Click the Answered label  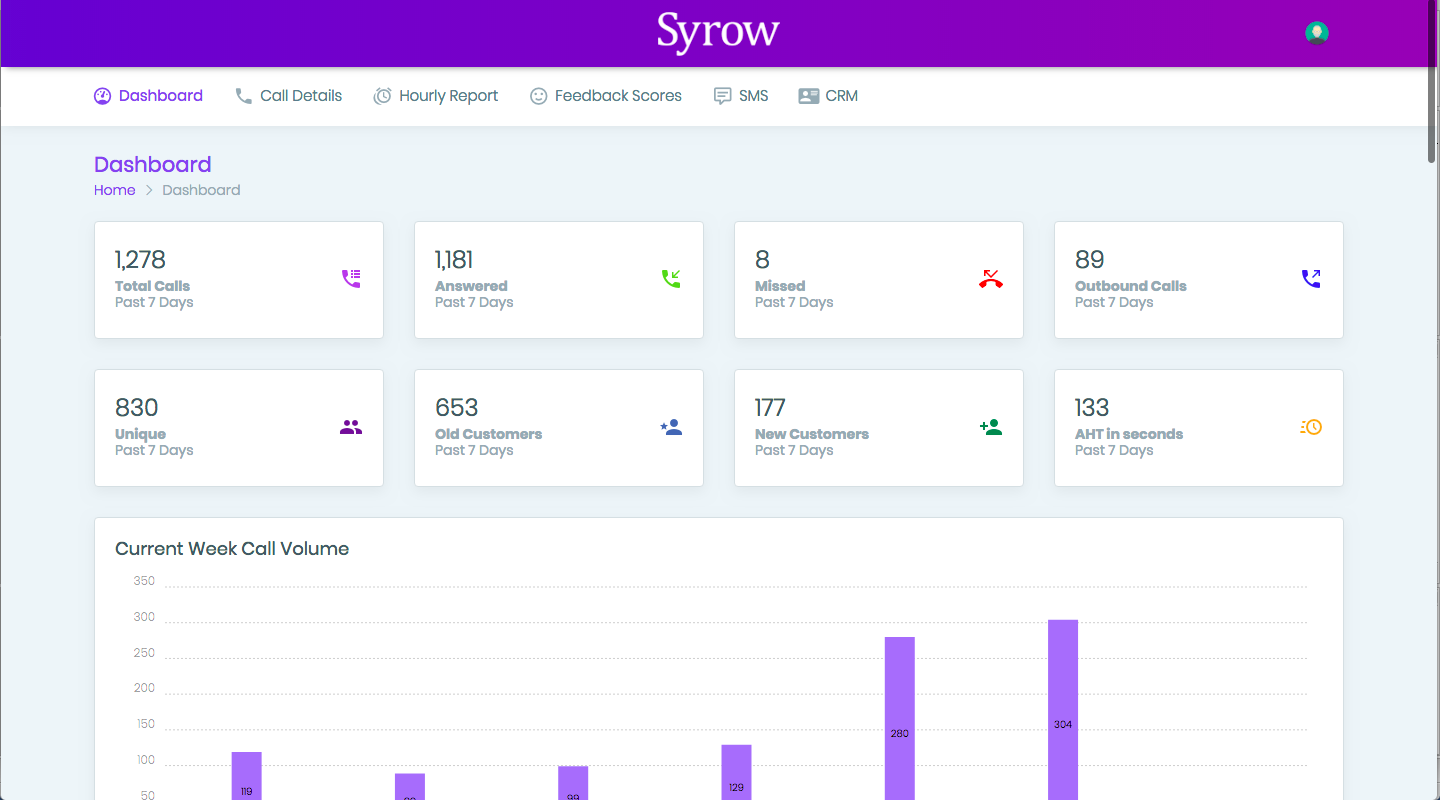(x=471, y=286)
